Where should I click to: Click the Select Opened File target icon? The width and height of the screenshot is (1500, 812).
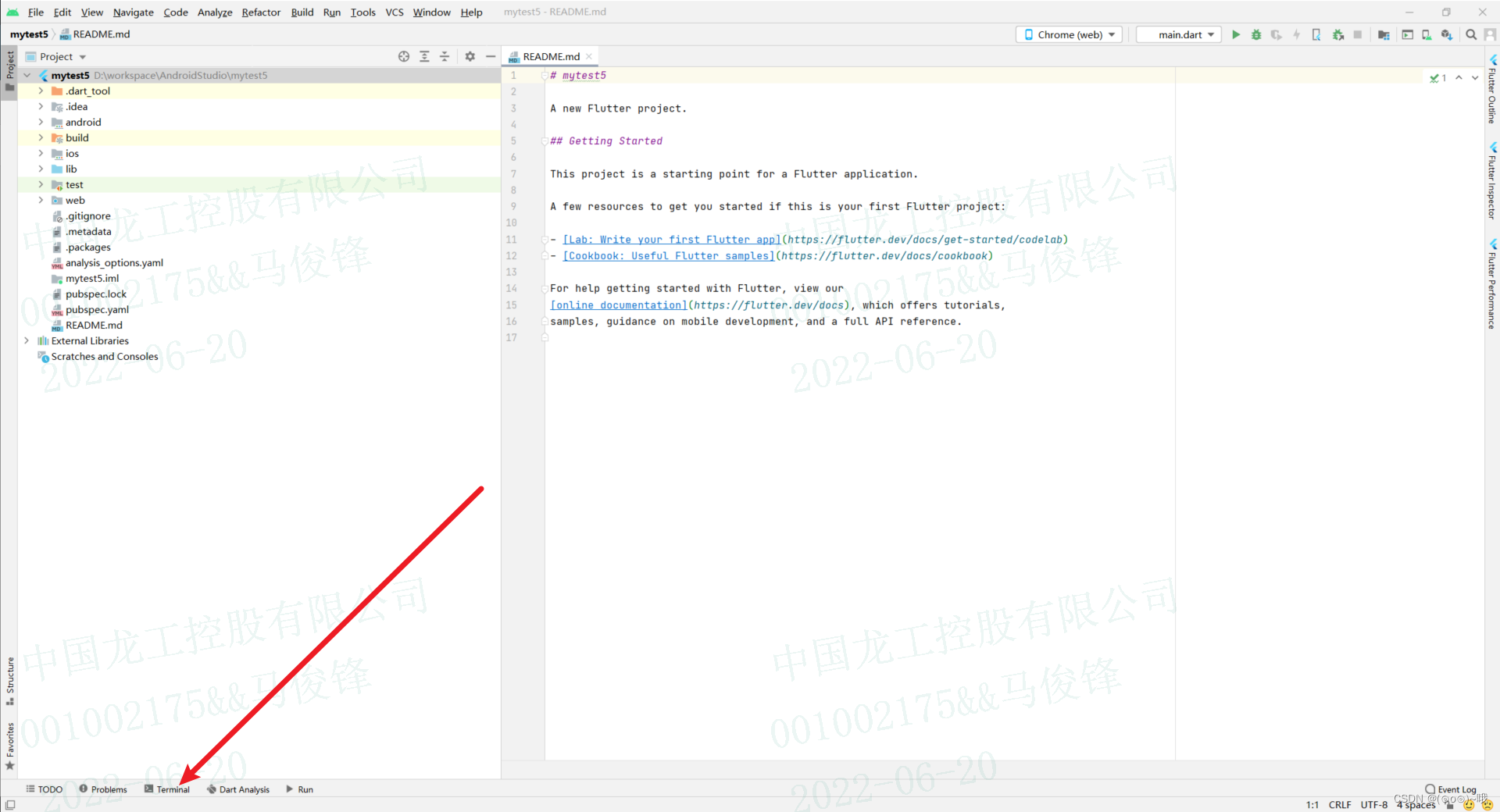(x=404, y=56)
